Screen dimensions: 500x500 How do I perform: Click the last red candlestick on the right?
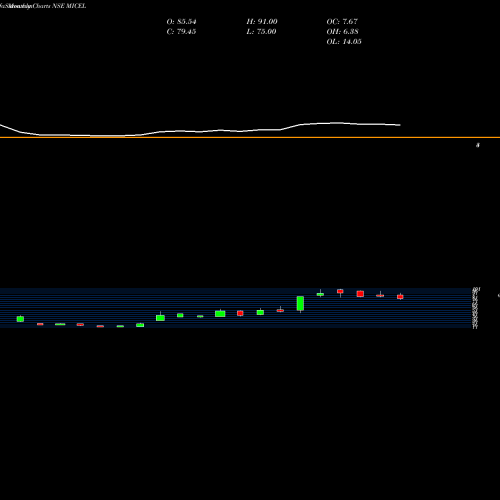[400, 297]
